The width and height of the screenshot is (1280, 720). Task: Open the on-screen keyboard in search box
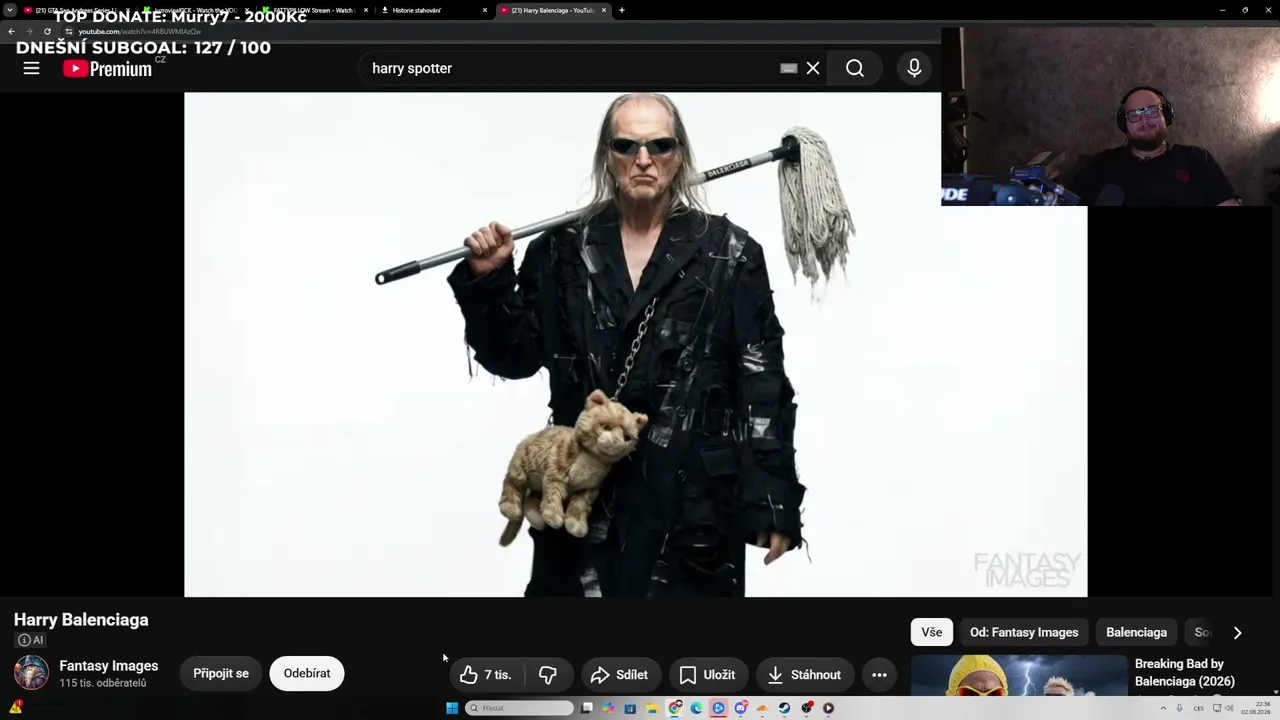click(788, 68)
